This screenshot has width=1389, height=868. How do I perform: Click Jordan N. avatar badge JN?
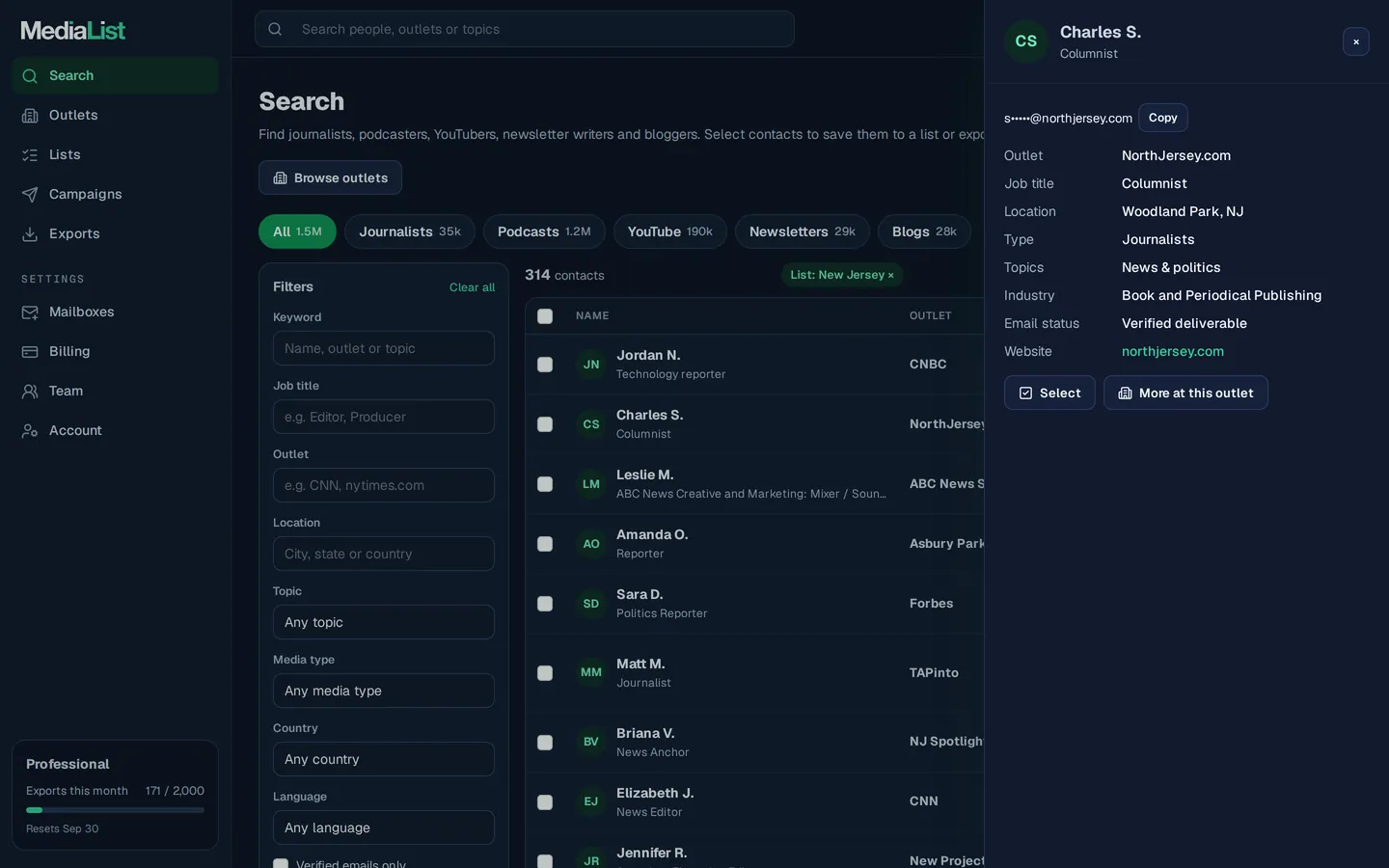coord(591,365)
